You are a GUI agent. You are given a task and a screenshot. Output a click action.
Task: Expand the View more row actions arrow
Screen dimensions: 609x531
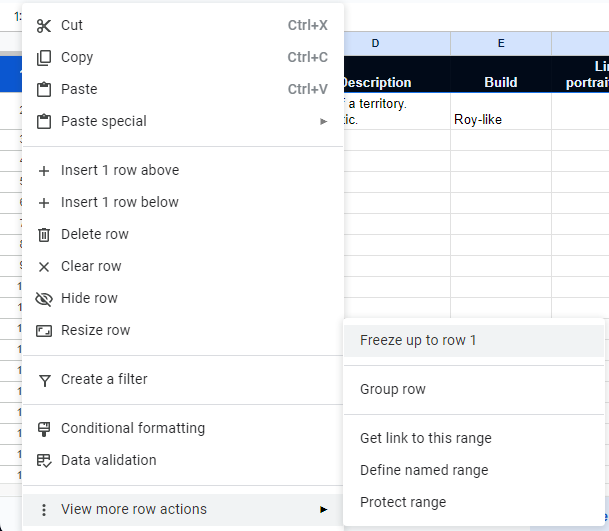click(323, 509)
